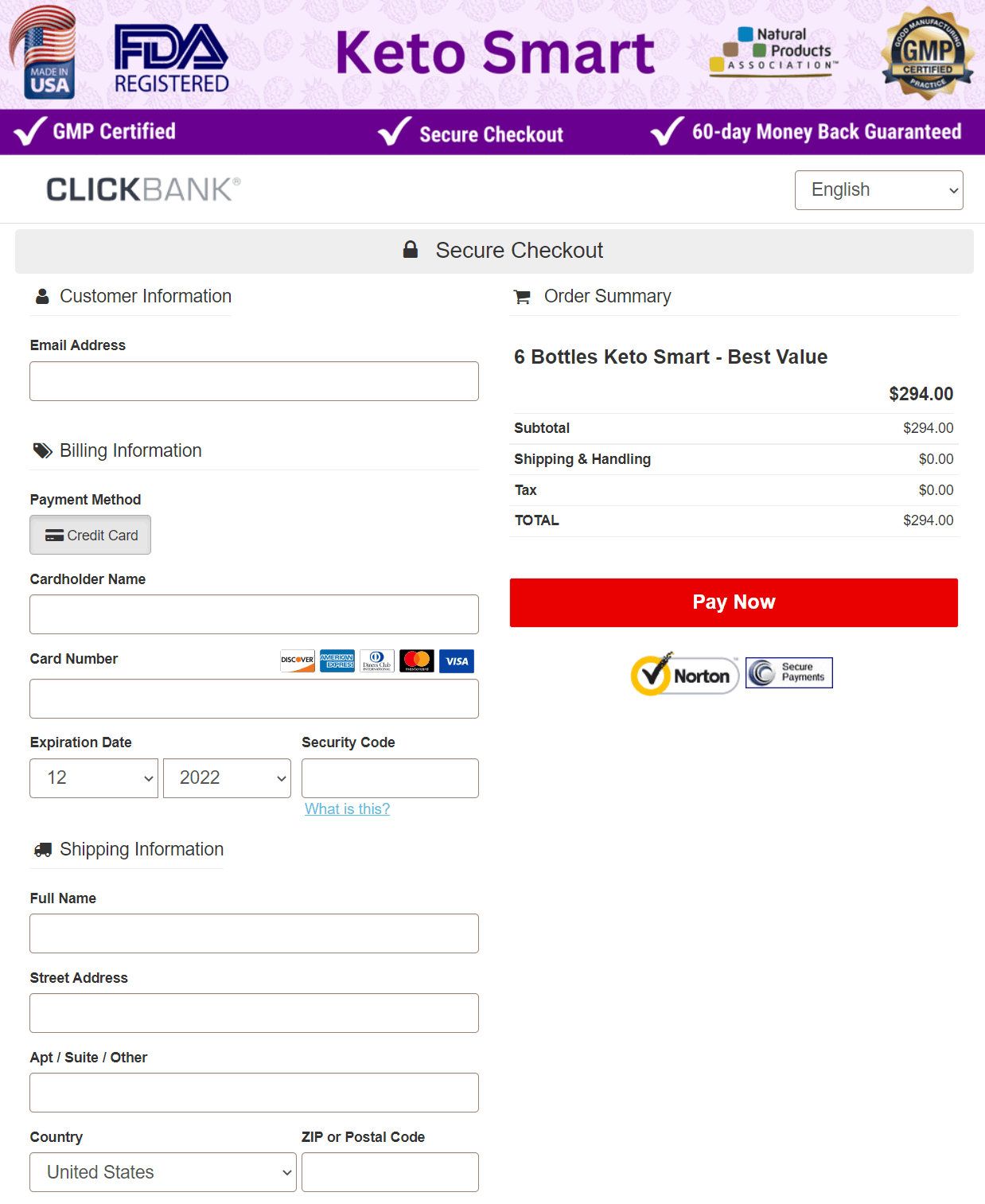Screen dimensions: 985x1204
Task: Click the Secure Payments badge
Action: pos(789,673)
